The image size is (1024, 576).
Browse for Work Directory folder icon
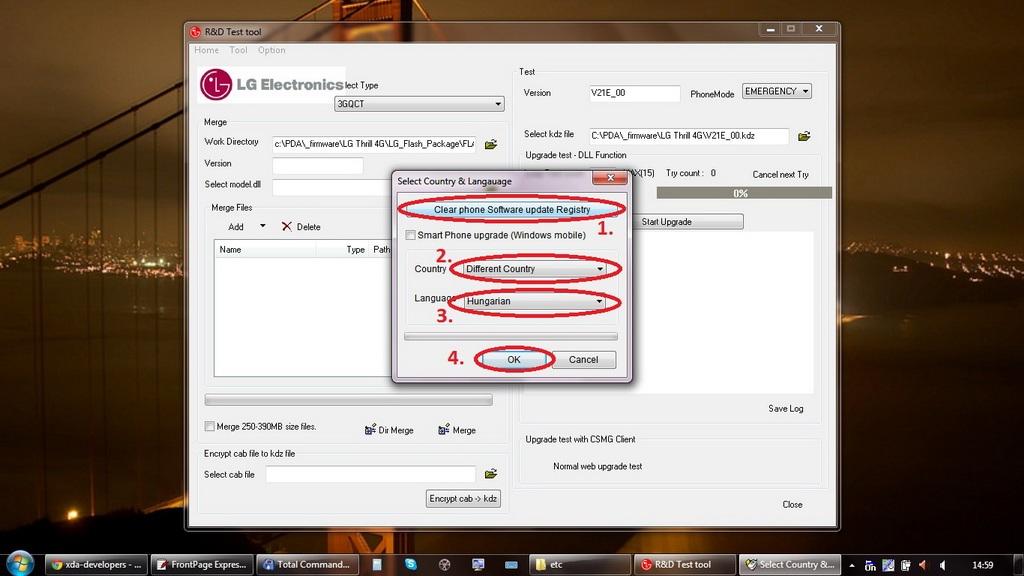[x=491, y=144]
